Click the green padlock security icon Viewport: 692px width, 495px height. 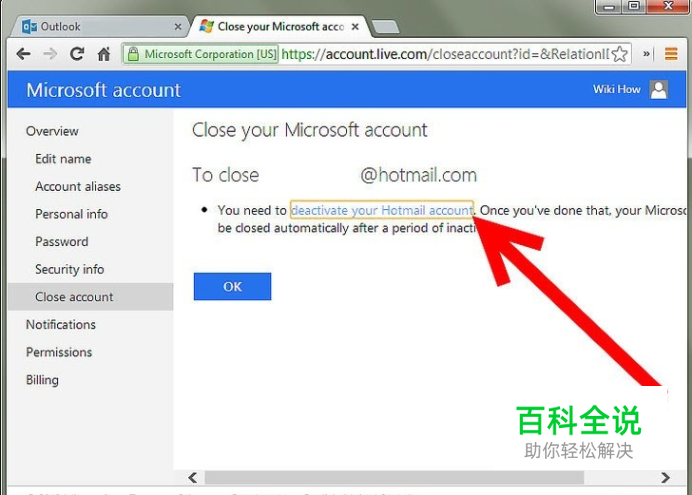click(133, 54)
